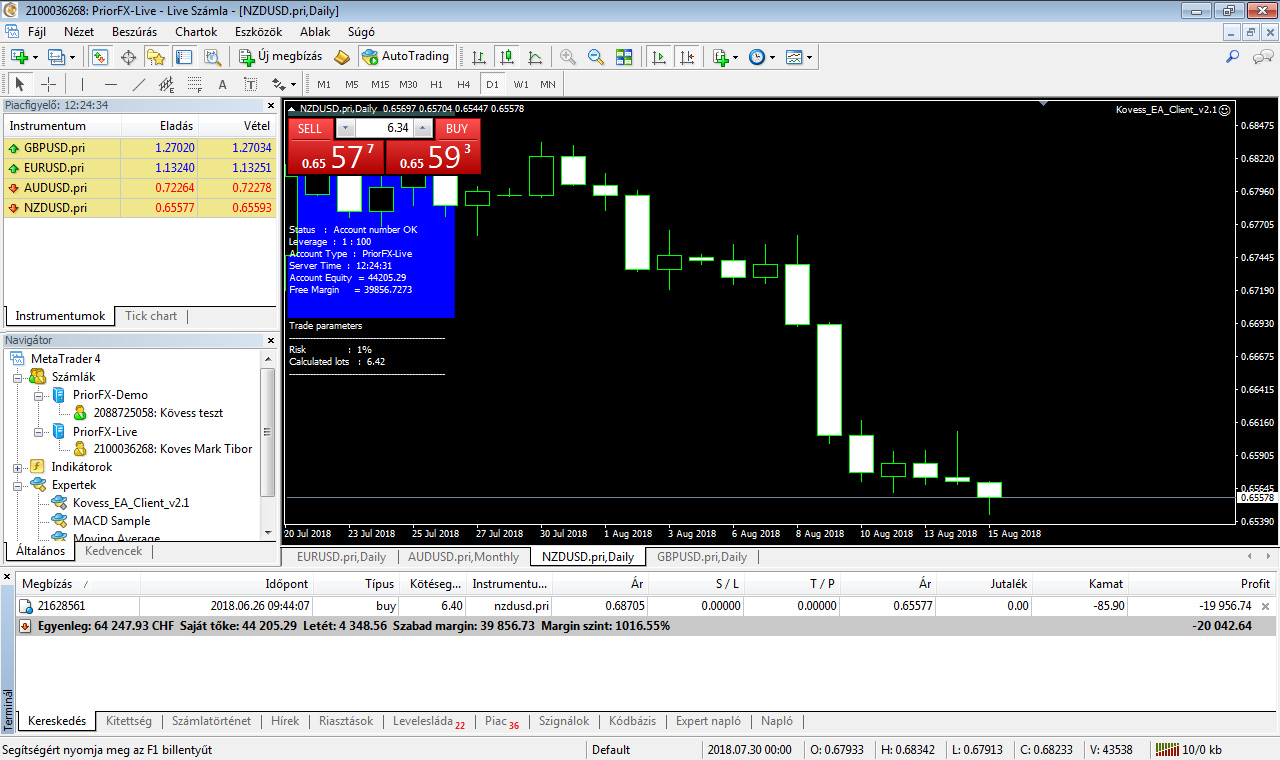Switch timeframe to H1

pyautogui.click(x=436, y=84)
